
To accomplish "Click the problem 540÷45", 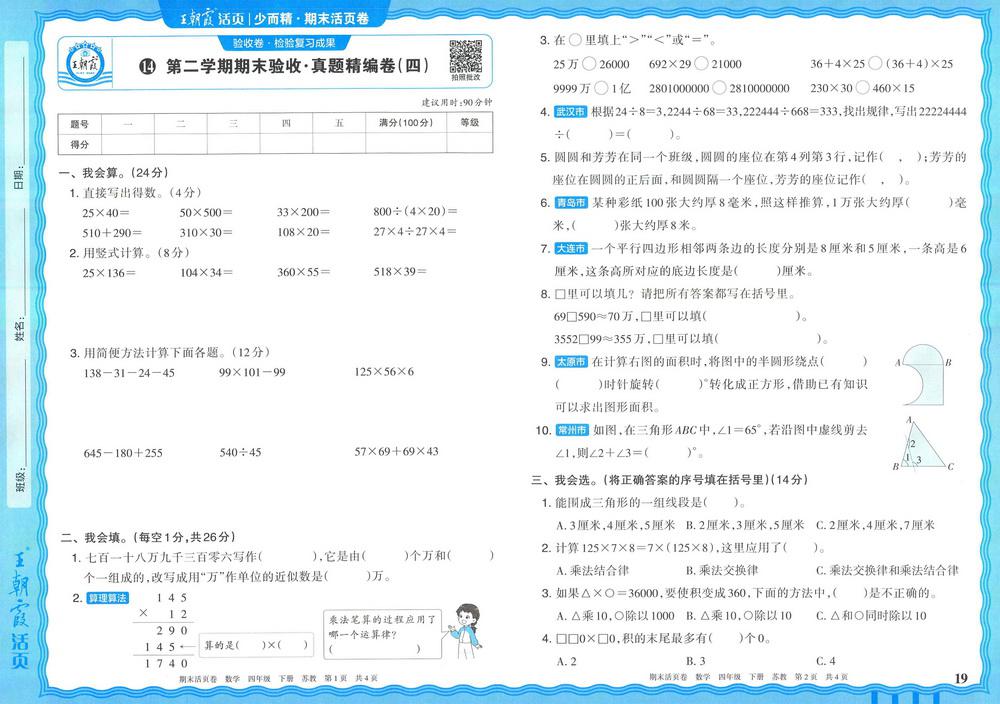I will click(240, 453).
